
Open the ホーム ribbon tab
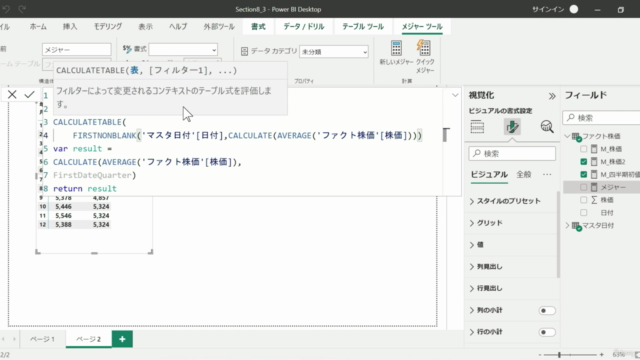click(x=38, y=27)
